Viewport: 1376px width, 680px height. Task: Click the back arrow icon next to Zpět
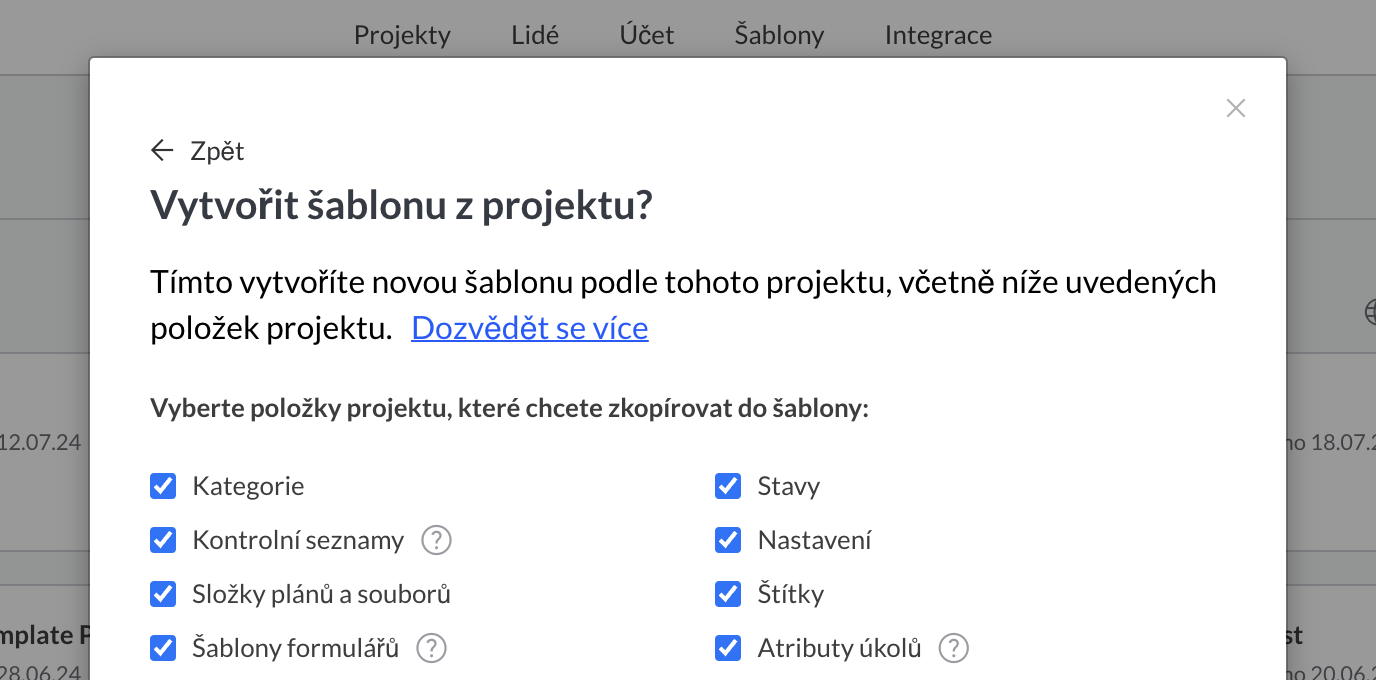(162, 151)
